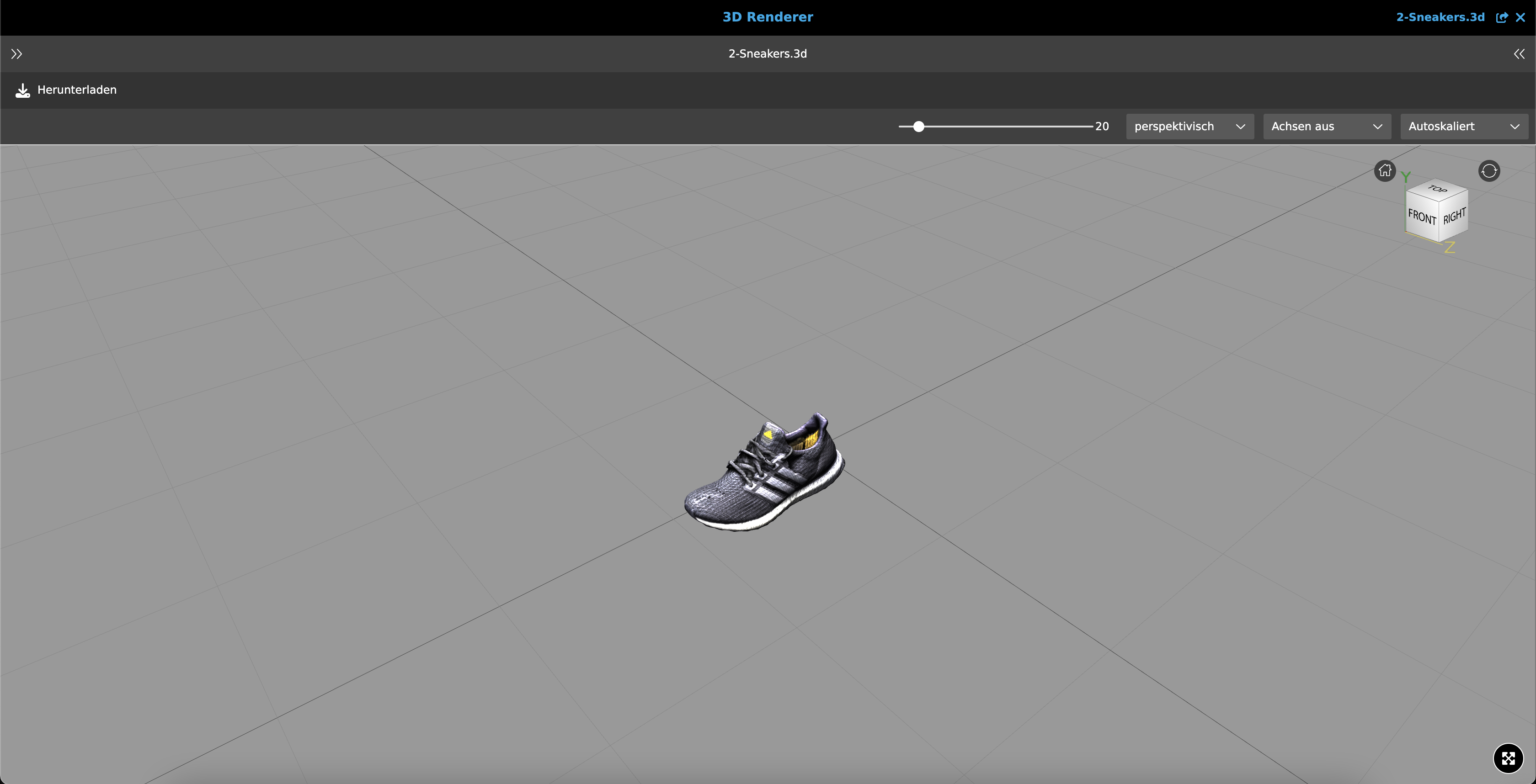Close the 3D Renderer viewer
The height and width of the screenshot is (784, 1536).
[x=1520, y=17]
